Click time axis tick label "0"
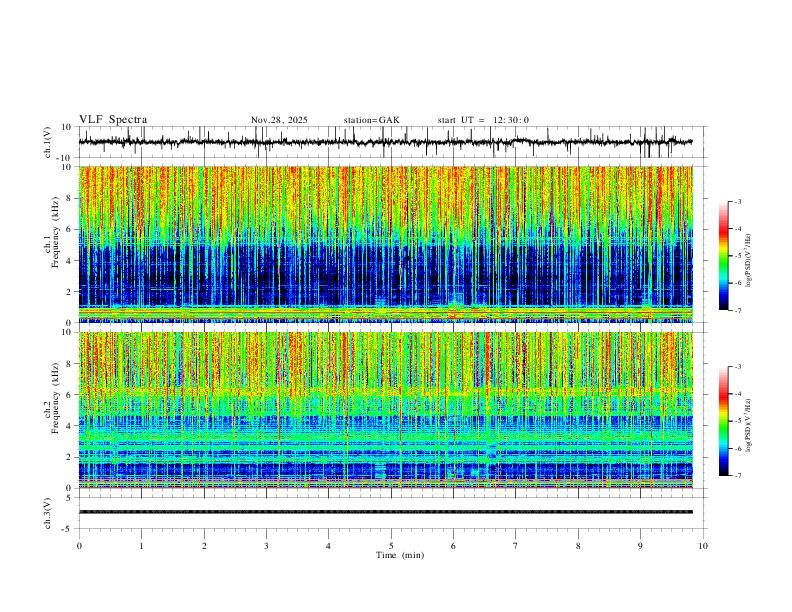Viewport: 792px width, 612px height. [79, 546]
